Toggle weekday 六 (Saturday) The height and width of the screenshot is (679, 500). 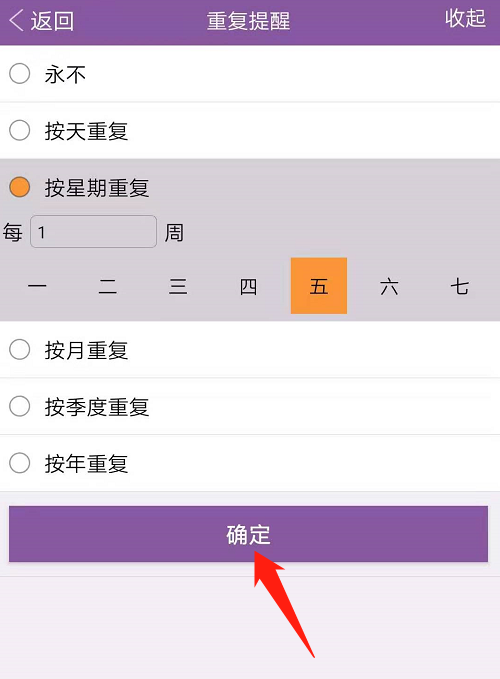[389, 286]
